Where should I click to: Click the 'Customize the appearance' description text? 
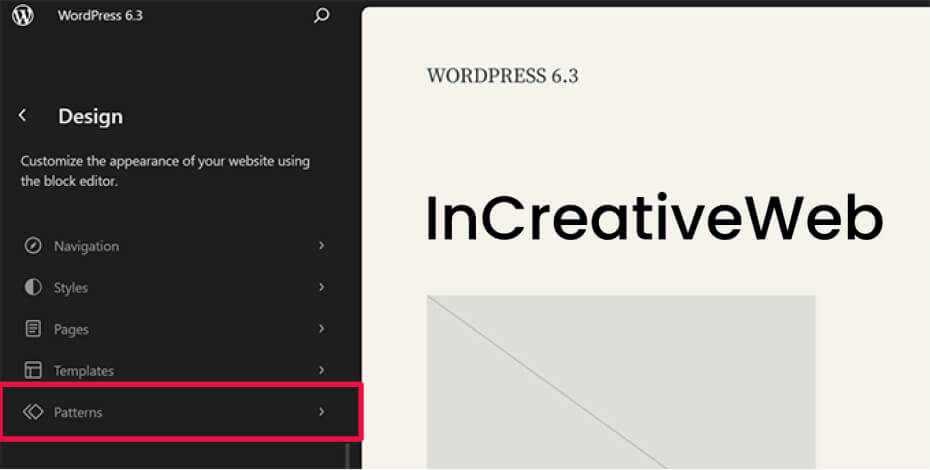[x=165, y=171]
